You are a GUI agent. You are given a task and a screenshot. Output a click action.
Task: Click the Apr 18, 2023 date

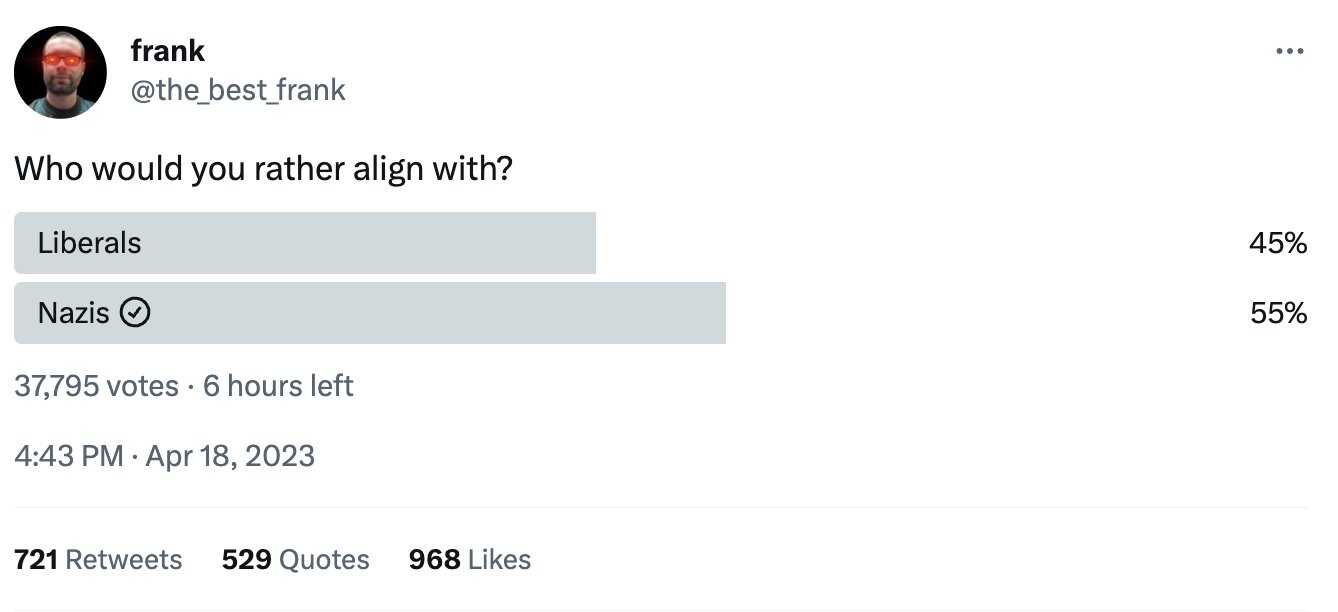(230, 456)
